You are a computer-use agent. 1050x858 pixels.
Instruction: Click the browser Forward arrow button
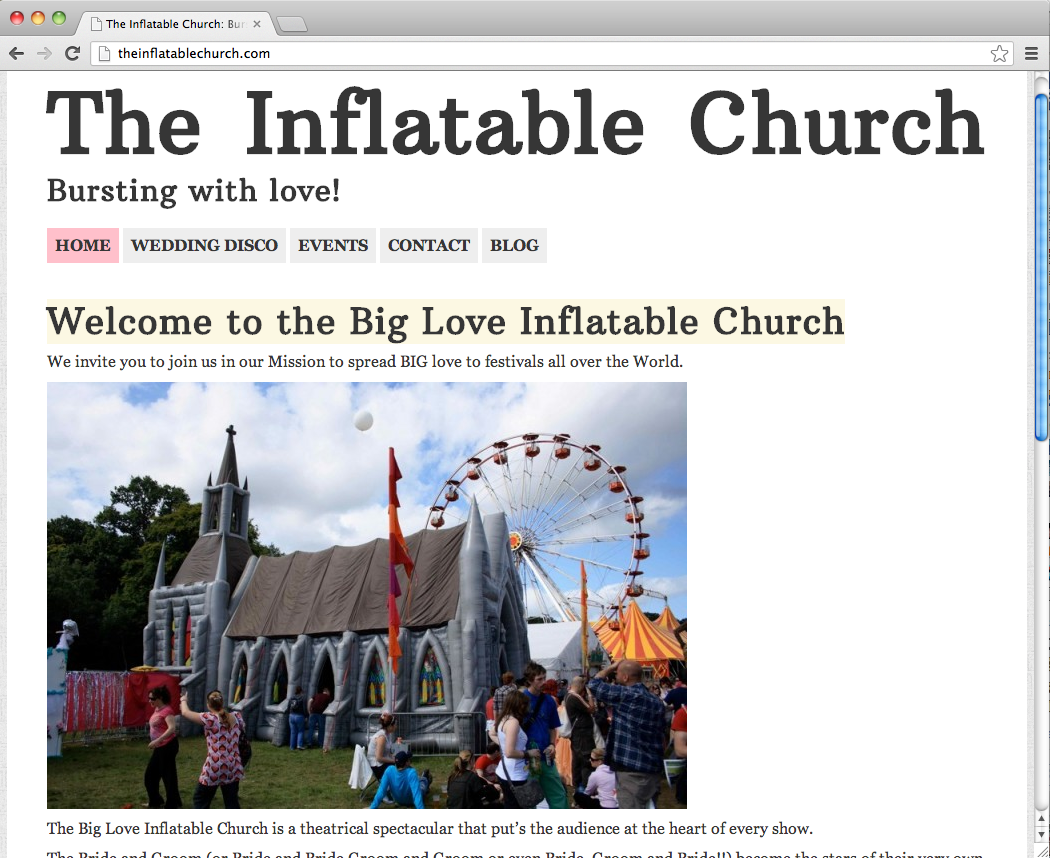pos(44,54)
